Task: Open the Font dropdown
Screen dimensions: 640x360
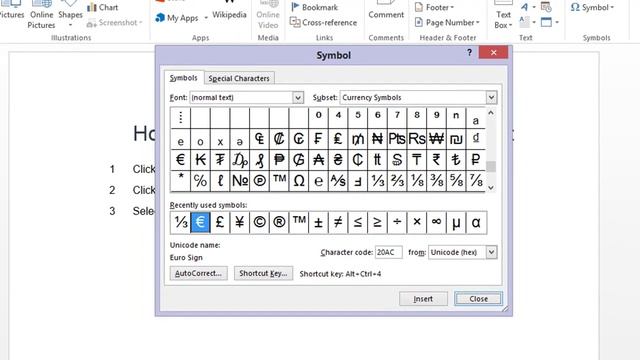Action: 298,98
